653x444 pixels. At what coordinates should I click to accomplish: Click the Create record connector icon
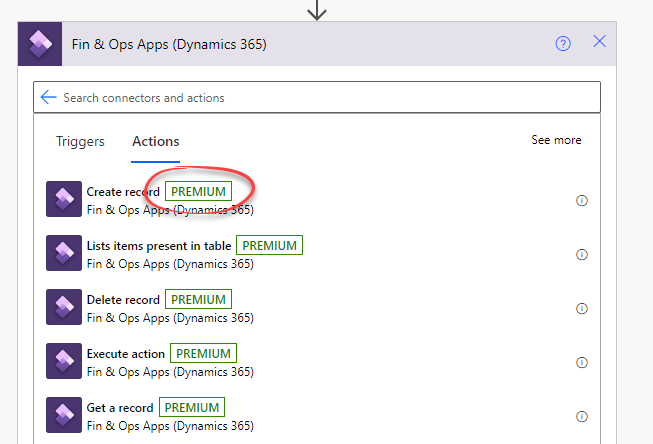pyautogui.click(x=64, y=199)
